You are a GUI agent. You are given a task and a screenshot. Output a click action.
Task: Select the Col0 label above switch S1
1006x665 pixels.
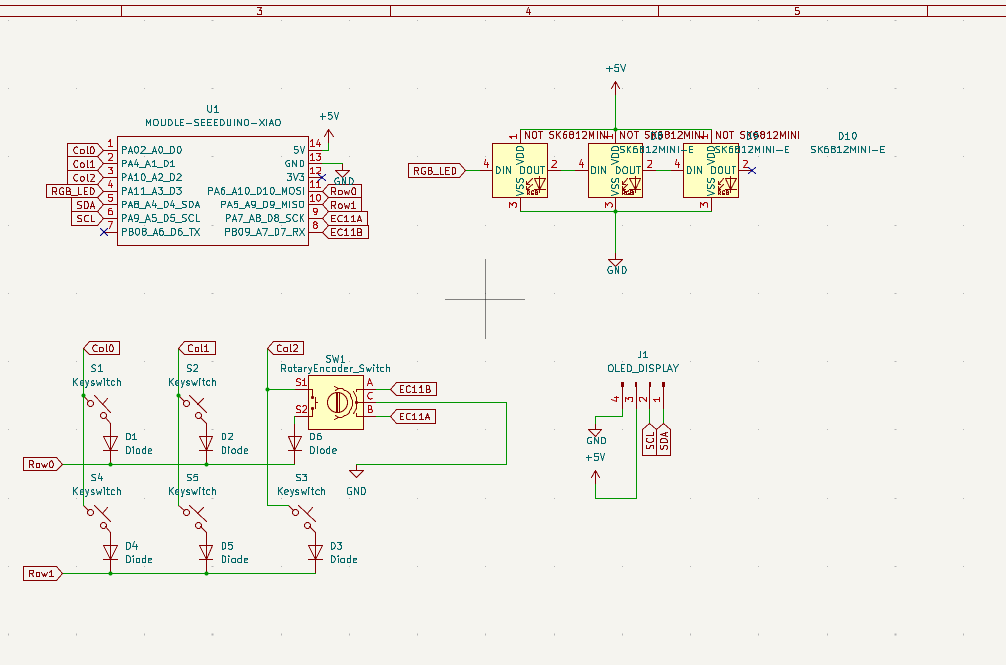coord(102,348)
